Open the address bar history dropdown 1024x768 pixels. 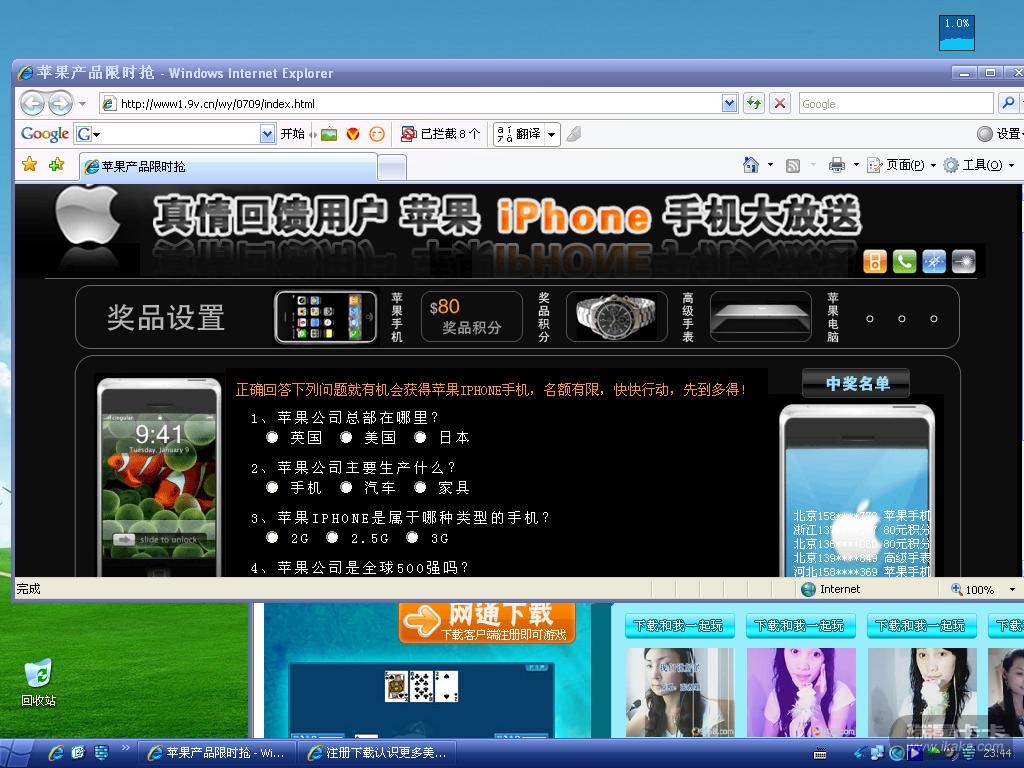click(729, 103)
